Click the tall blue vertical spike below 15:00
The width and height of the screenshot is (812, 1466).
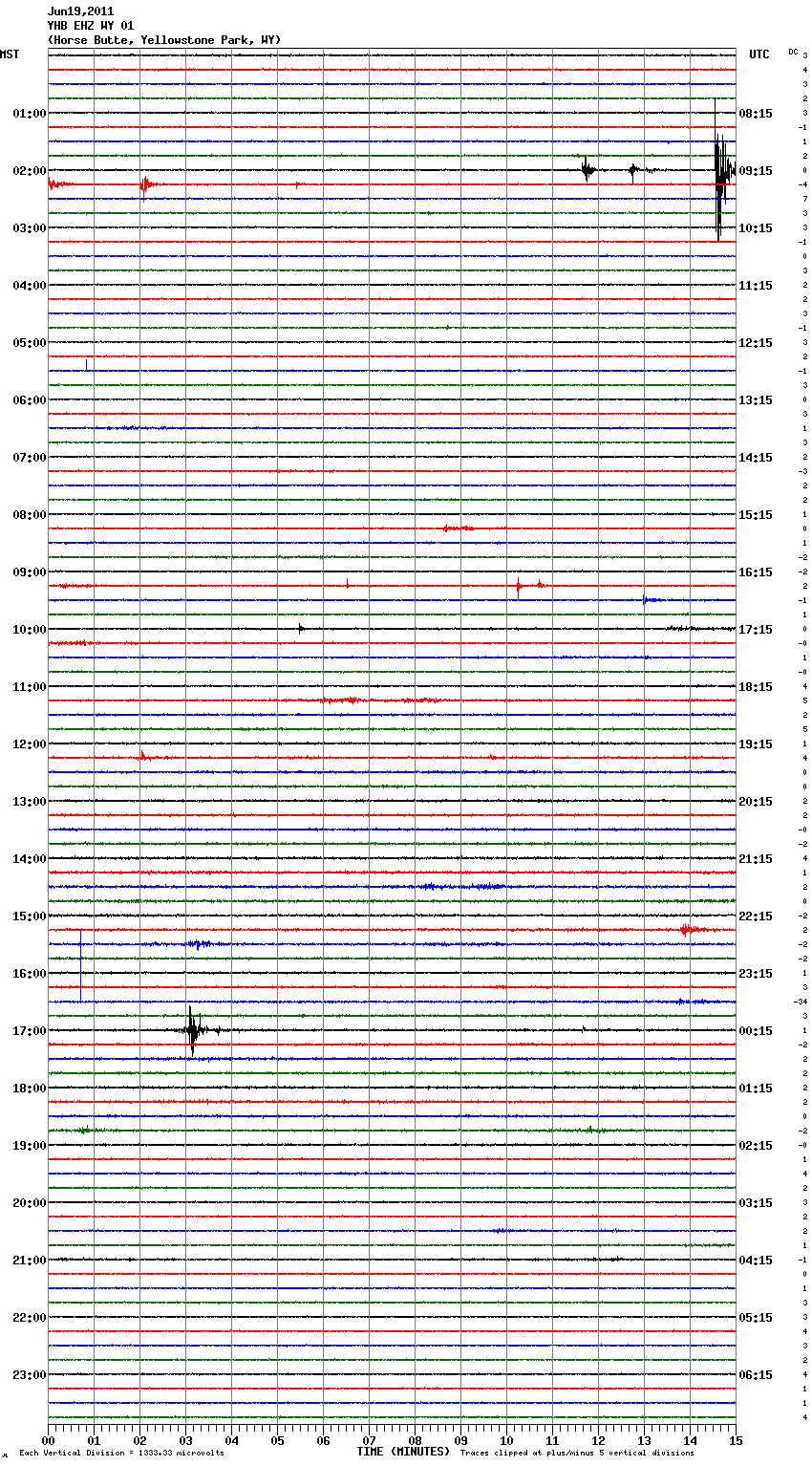click(80, 965)
